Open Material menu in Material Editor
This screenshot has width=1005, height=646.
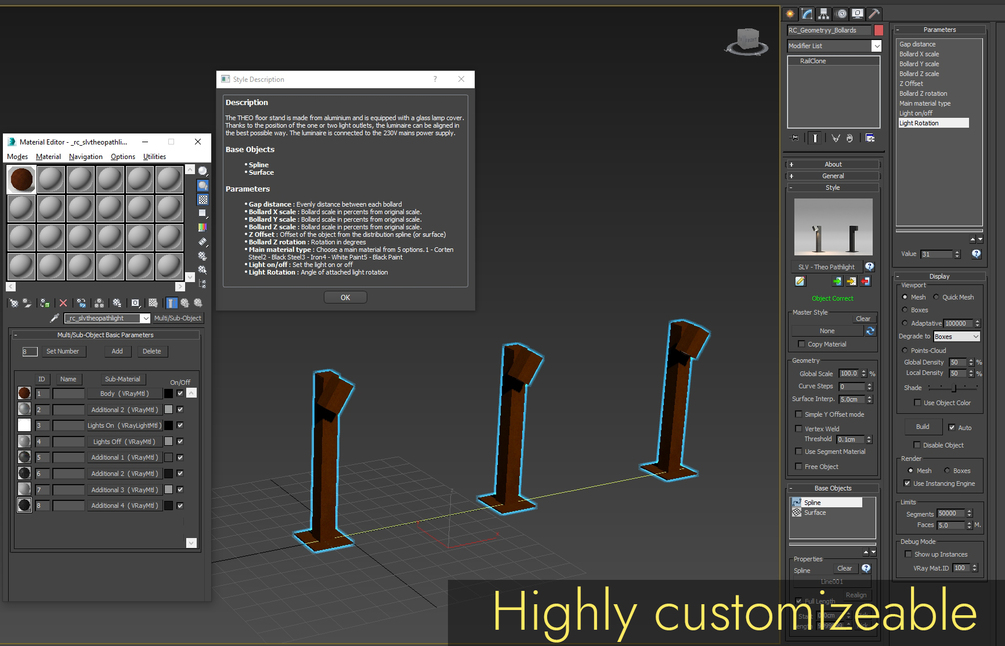tap(48, 156)
